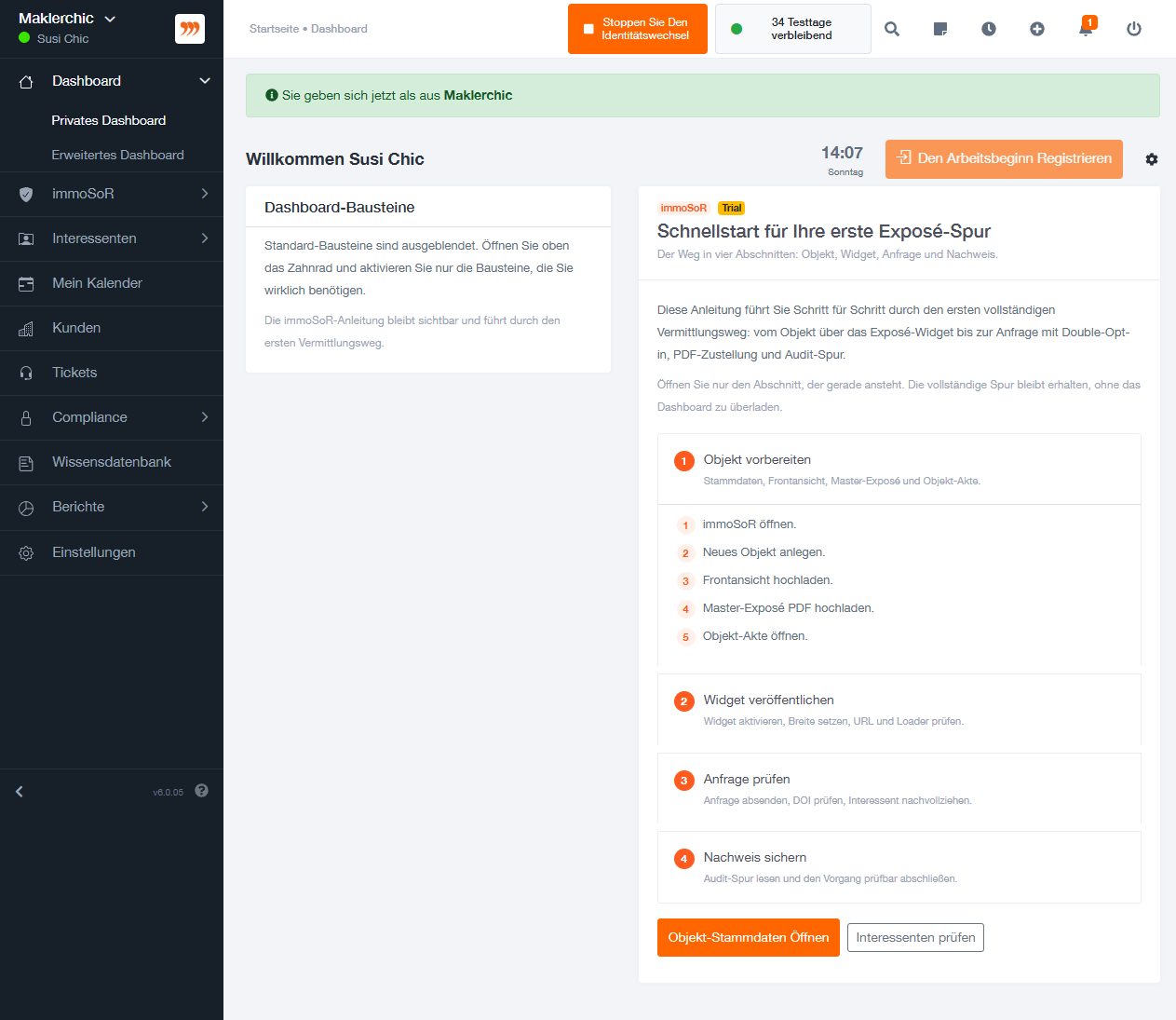Open Tickets from sidebar
Viewport: 1176px width, 1020px height.
pyautogui.click(x=112, y=373)
